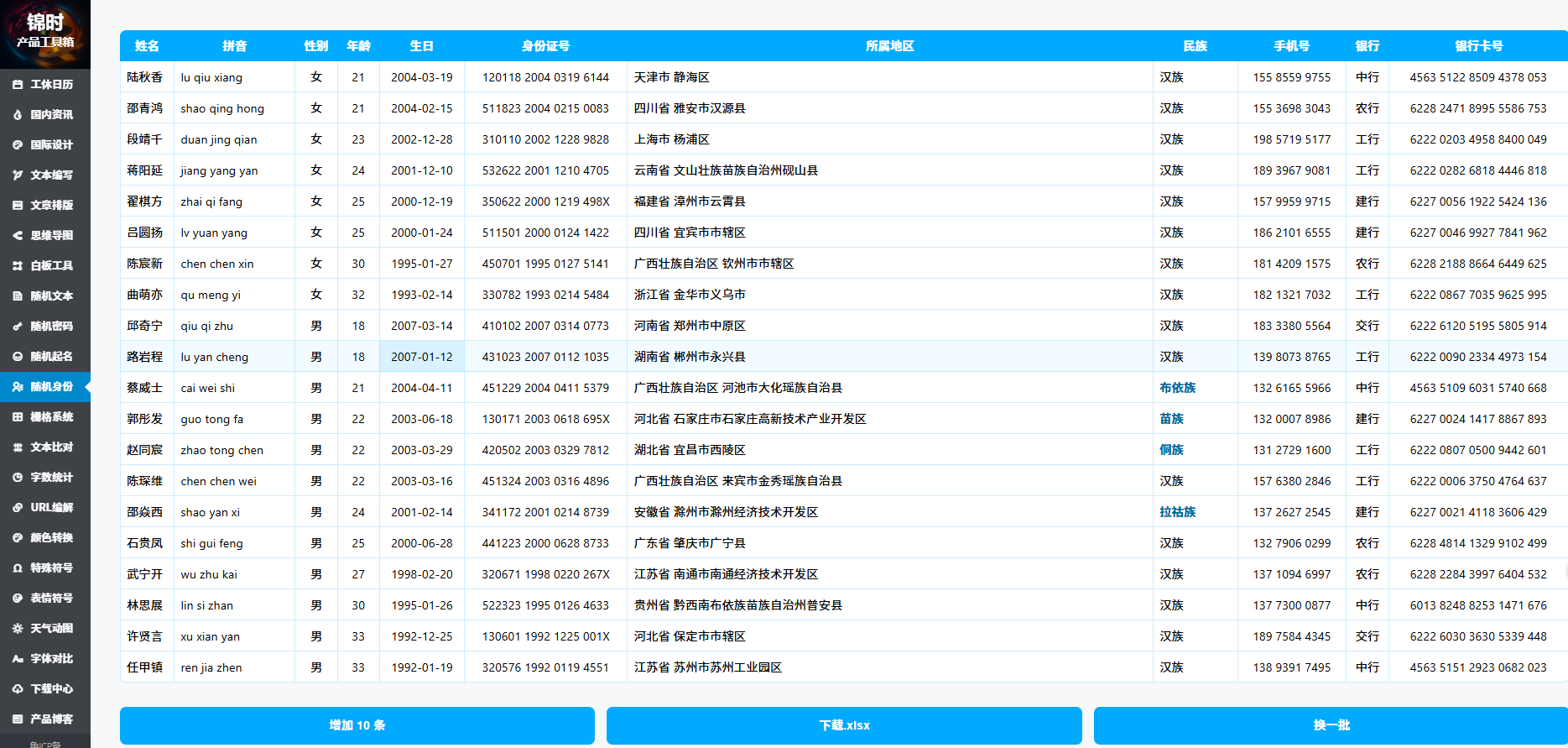Select the name cell 陆秋香

point(145,77)
